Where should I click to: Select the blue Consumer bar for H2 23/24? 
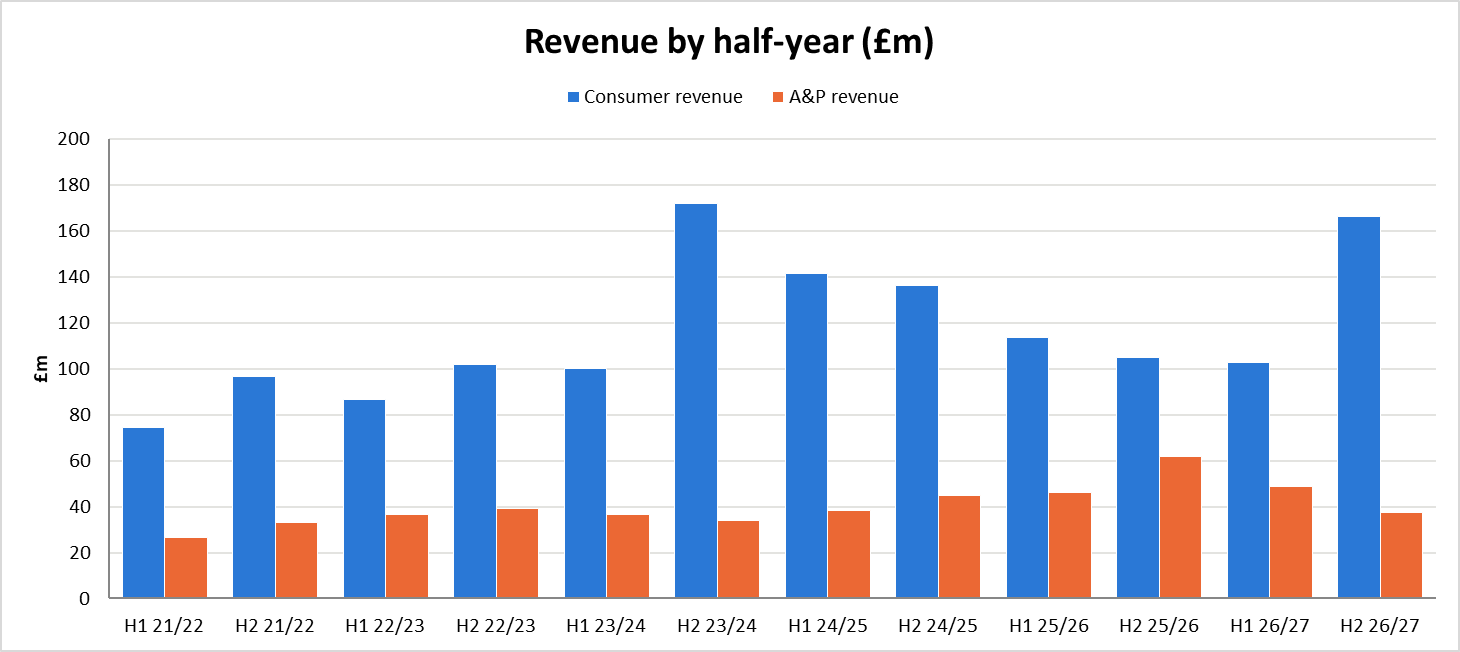pyautogui.click(x=696, y=401)
